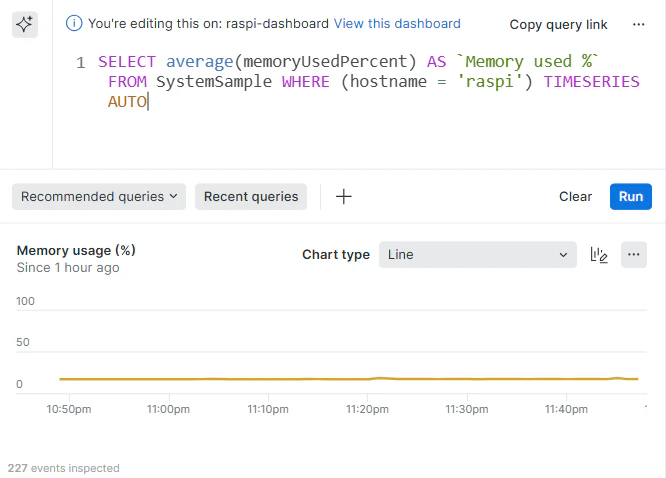
Task: Run the NRQL query
Action: point(631,197)
